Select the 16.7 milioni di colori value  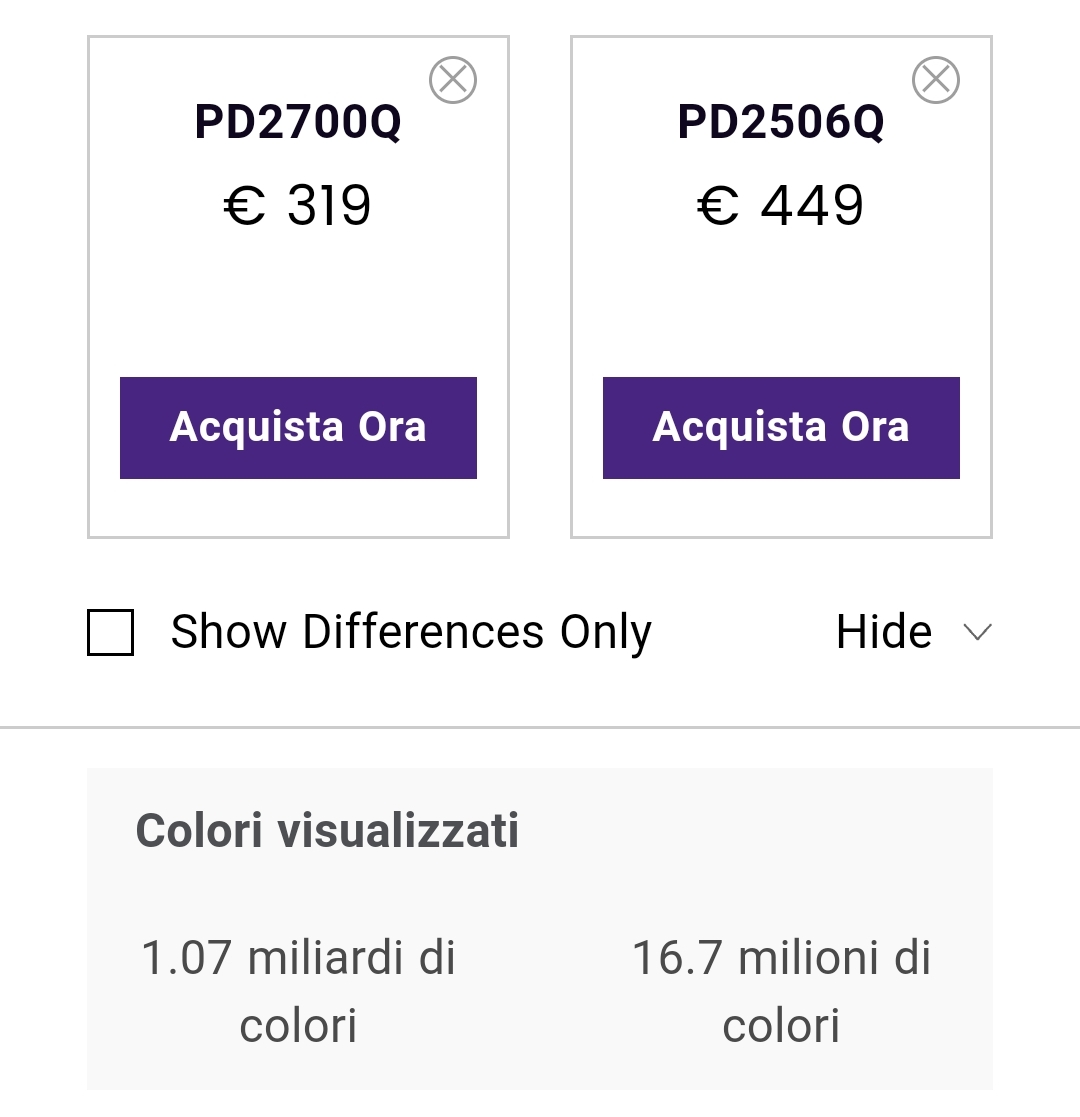point(782,991)
